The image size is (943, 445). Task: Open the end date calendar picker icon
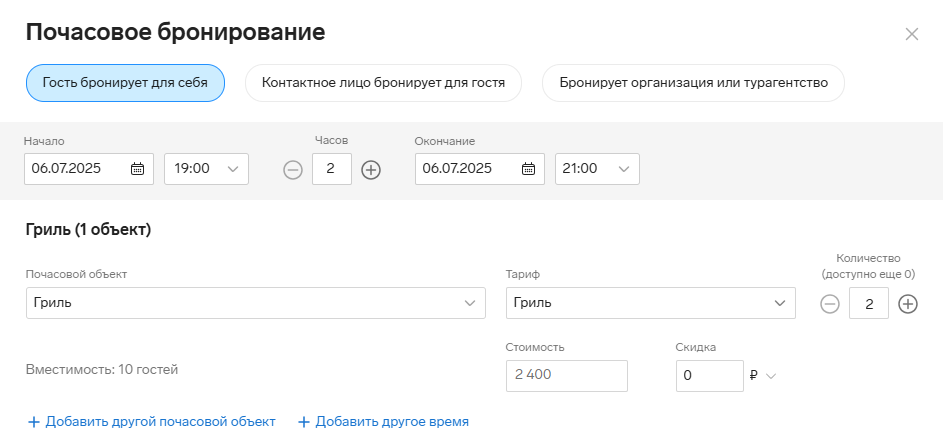point(528,169)
